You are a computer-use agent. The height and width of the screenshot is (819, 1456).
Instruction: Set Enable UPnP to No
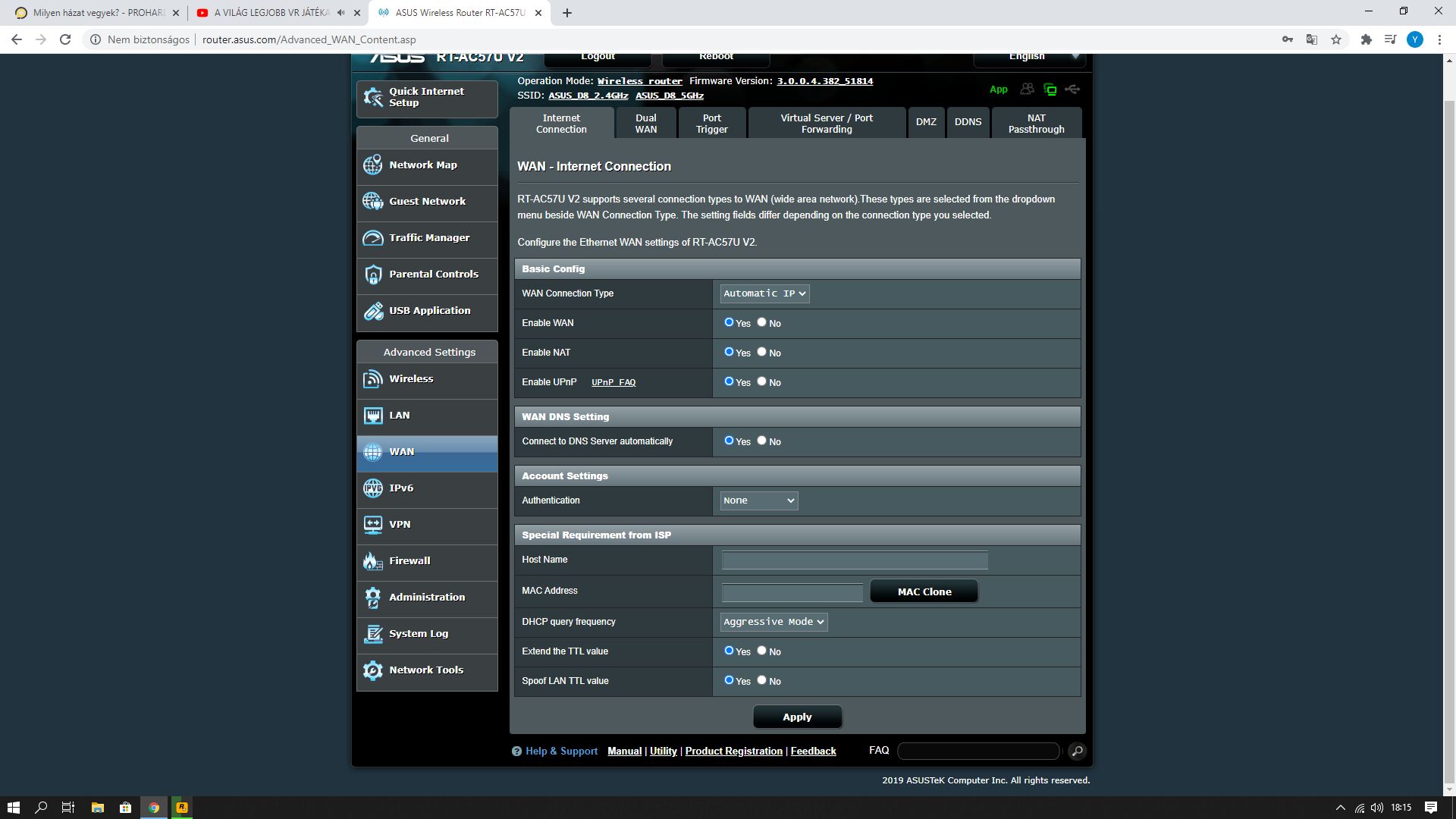tap(761, 381)
